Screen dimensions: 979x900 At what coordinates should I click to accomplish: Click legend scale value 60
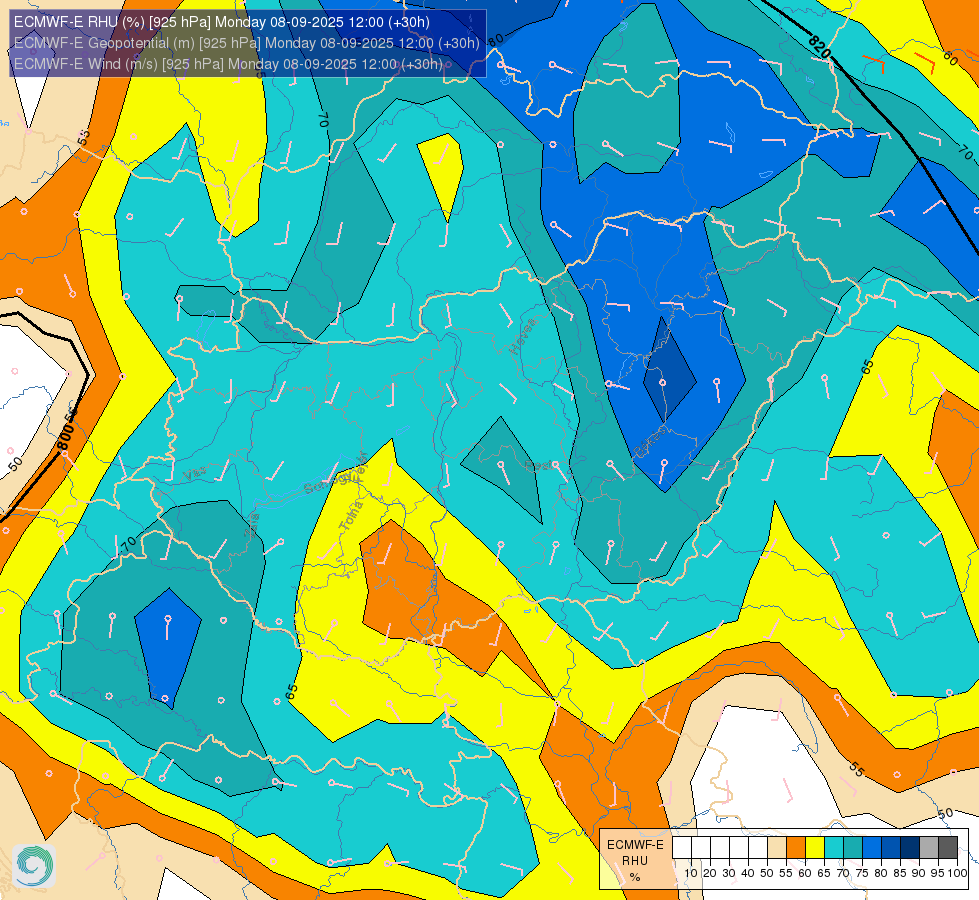coord(805,873)
